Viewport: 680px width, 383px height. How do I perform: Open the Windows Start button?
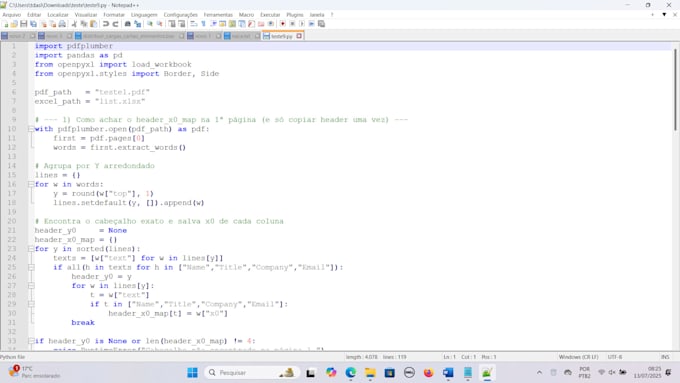pyautogui.click(x=192, y=373)
